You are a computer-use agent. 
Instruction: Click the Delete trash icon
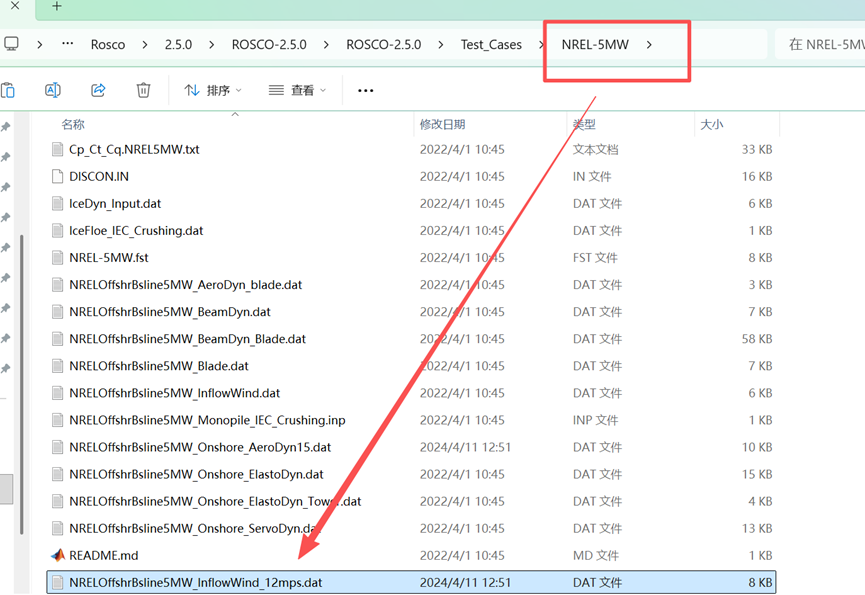143,90
